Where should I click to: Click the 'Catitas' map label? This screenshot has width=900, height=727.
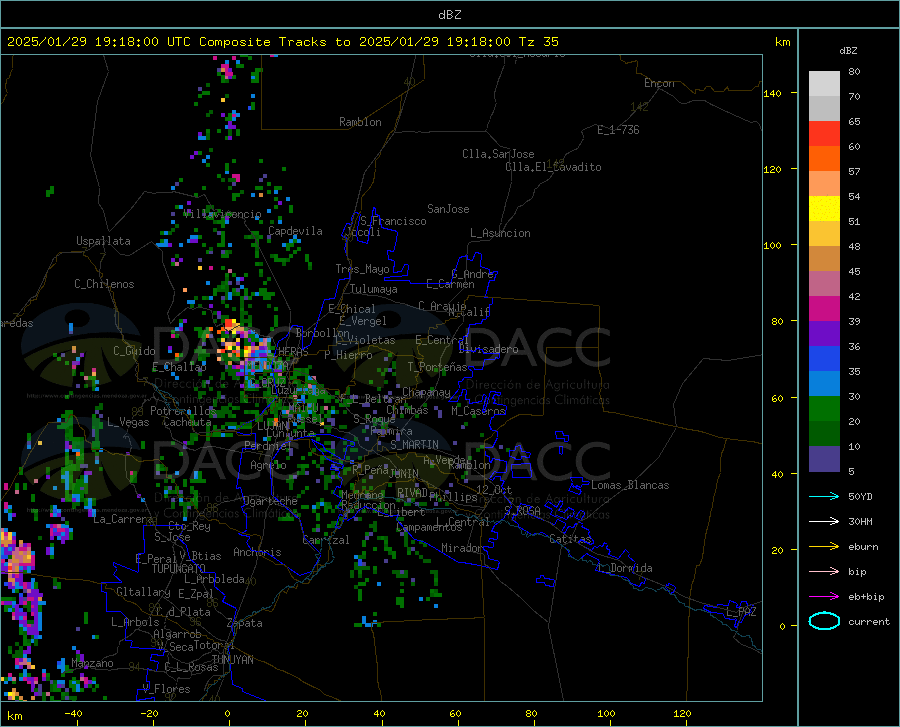coord(571,539)
